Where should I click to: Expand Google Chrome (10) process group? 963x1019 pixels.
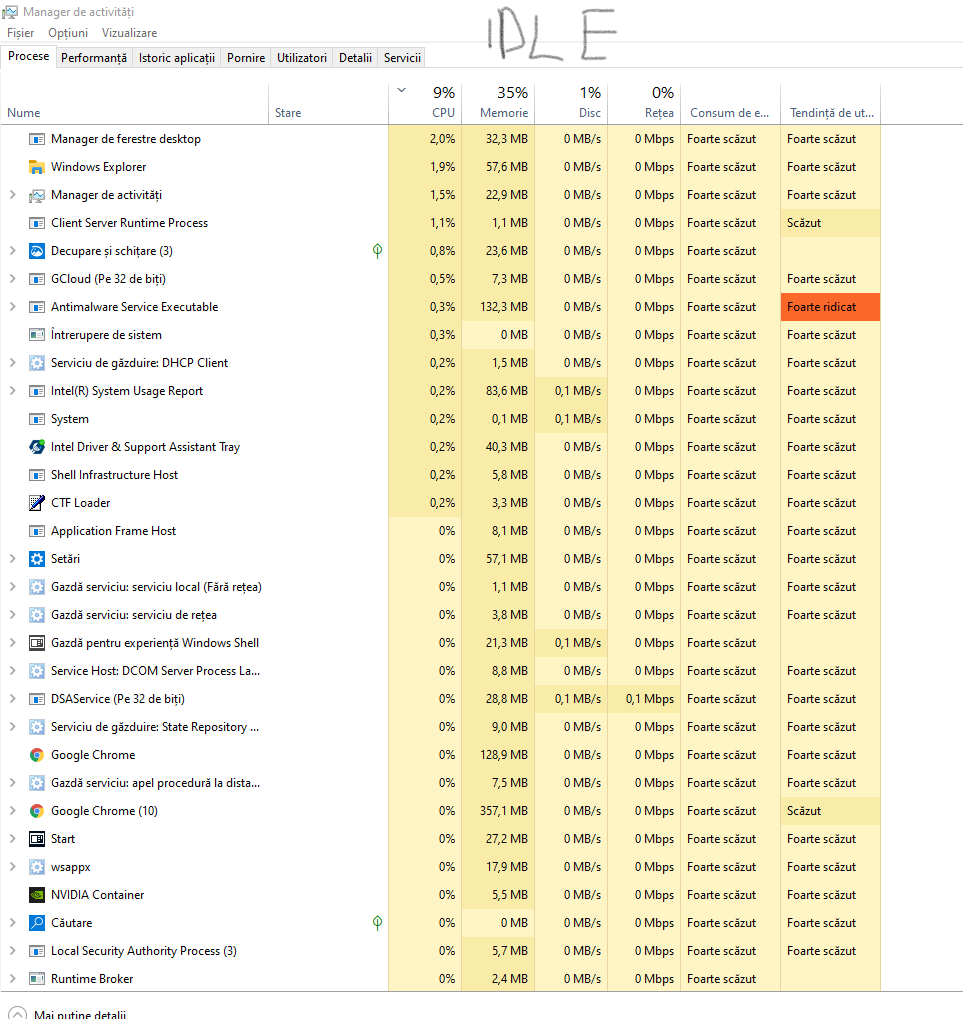(x=12, y=810)
